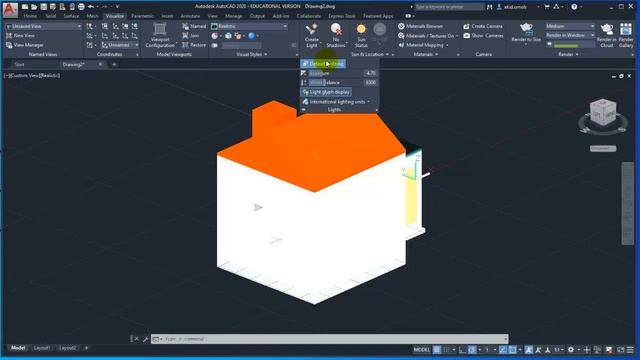Switch to the Layout1 tab
This screenshot has width=640, height=360.
pyautogui.click(x=42, y=348)
